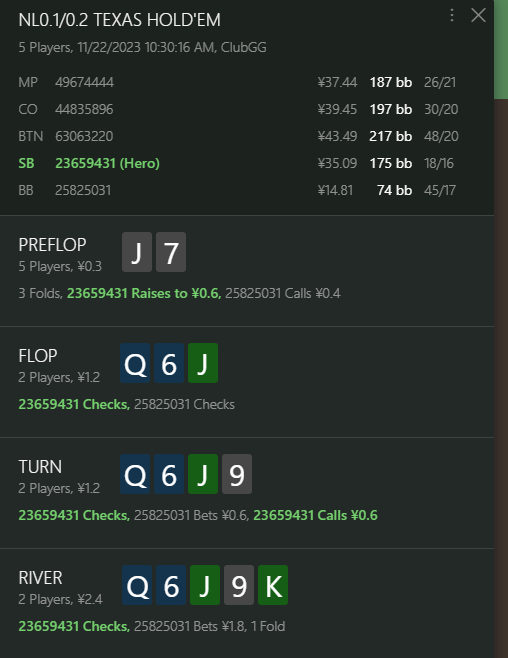Click the 9 card in turn row
The height and width of the screenshot is (658, 508).
[237, 474]
